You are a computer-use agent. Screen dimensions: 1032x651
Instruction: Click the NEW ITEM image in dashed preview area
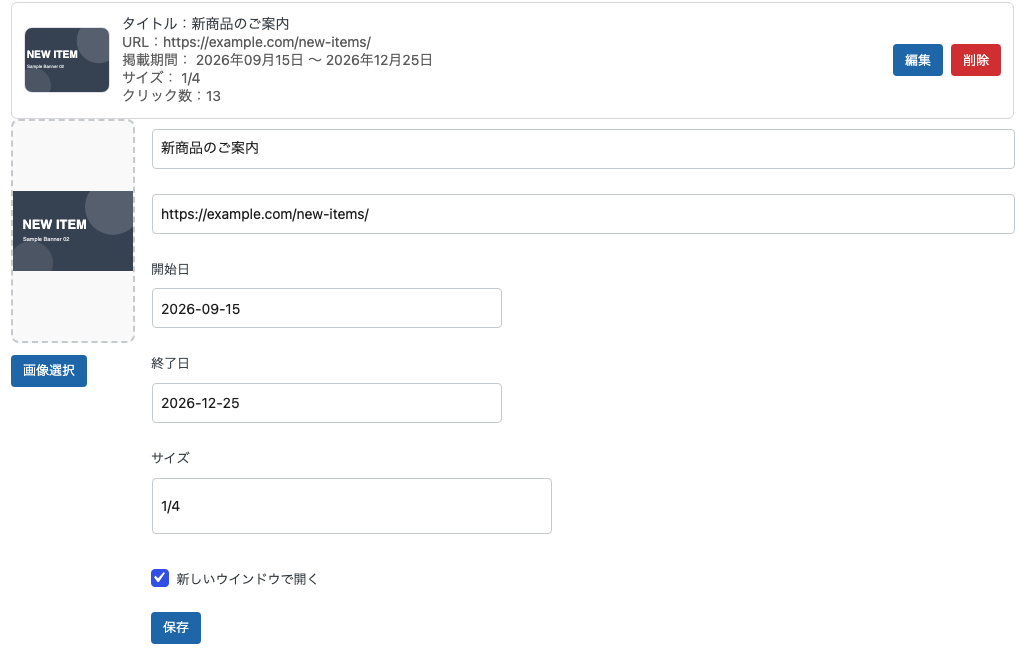click(x=73, y=231)
